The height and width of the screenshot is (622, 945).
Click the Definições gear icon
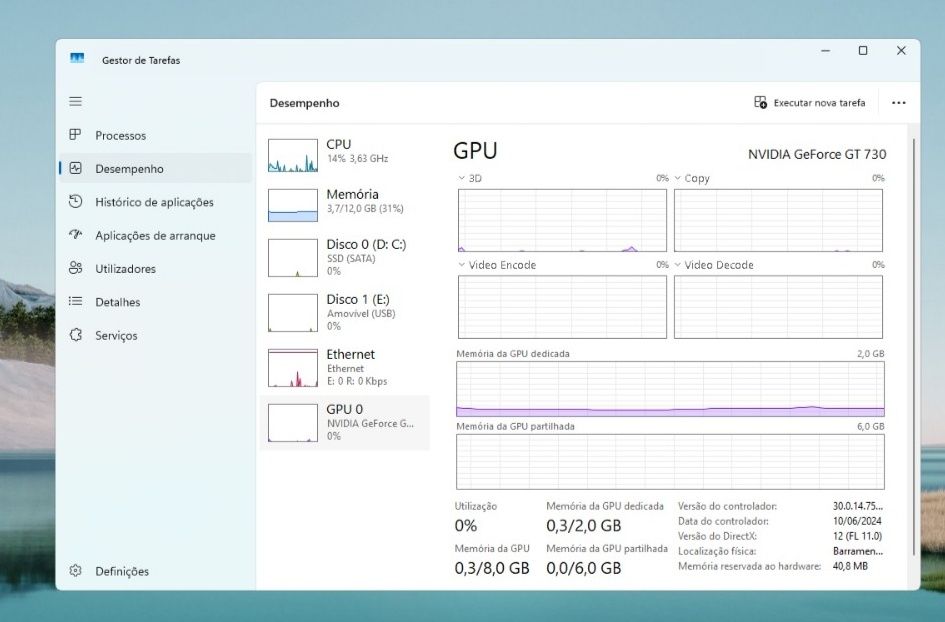[75, 570]
